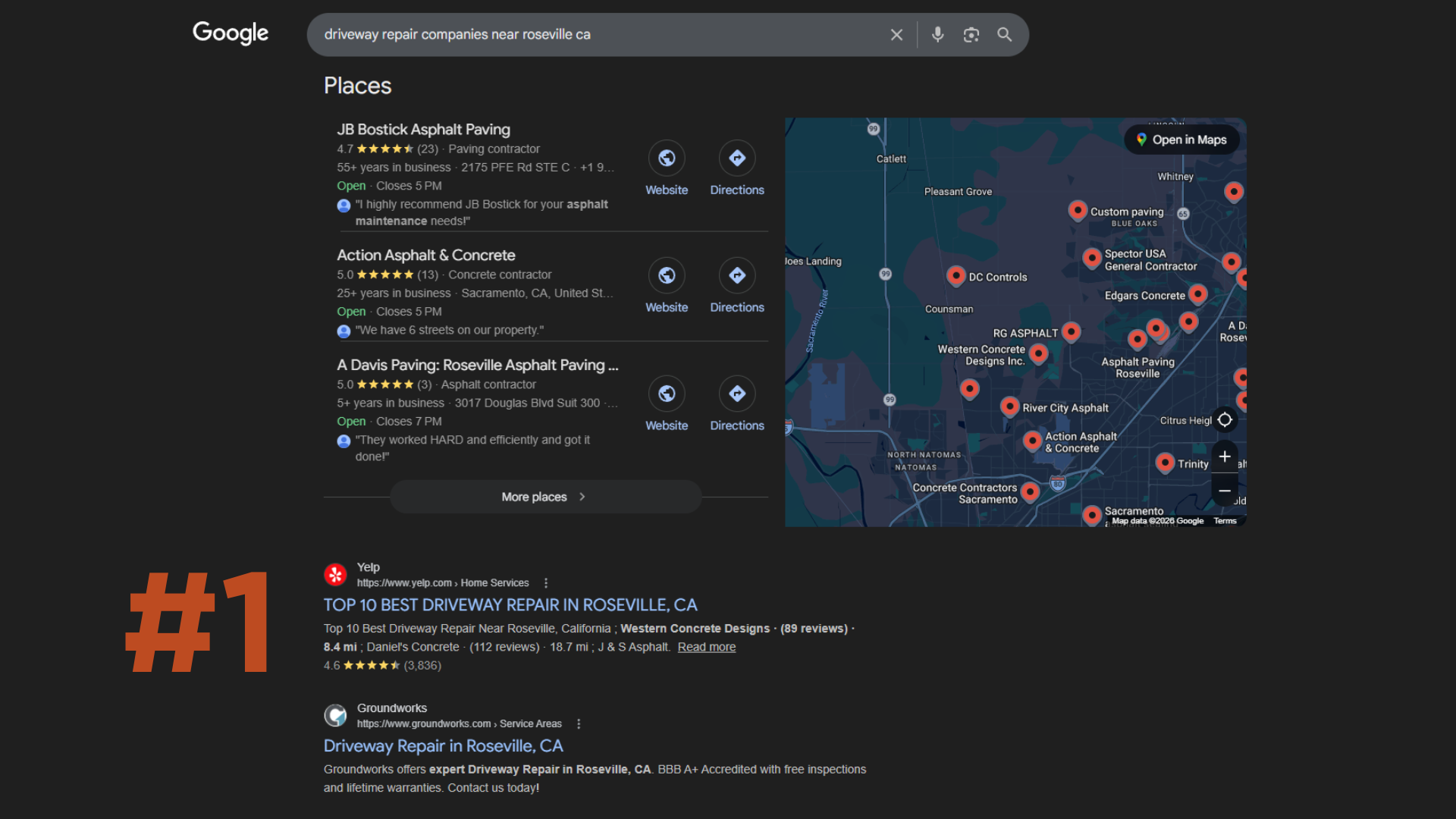Open options menu for Groundworks result
This screenshot has height=819, width=1456.
point(579,724)
